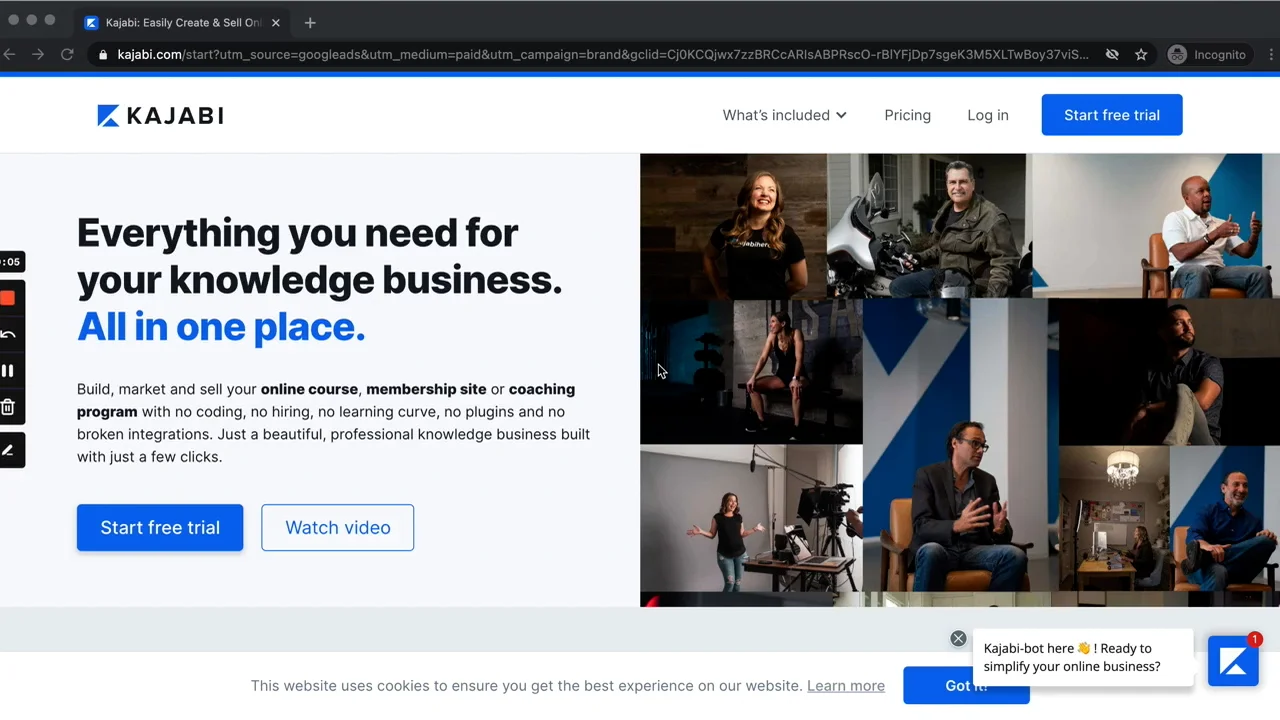Restart recording with the undo arrow icon
The width and height of the screenshot is (1280, 720).
(7, 335)
